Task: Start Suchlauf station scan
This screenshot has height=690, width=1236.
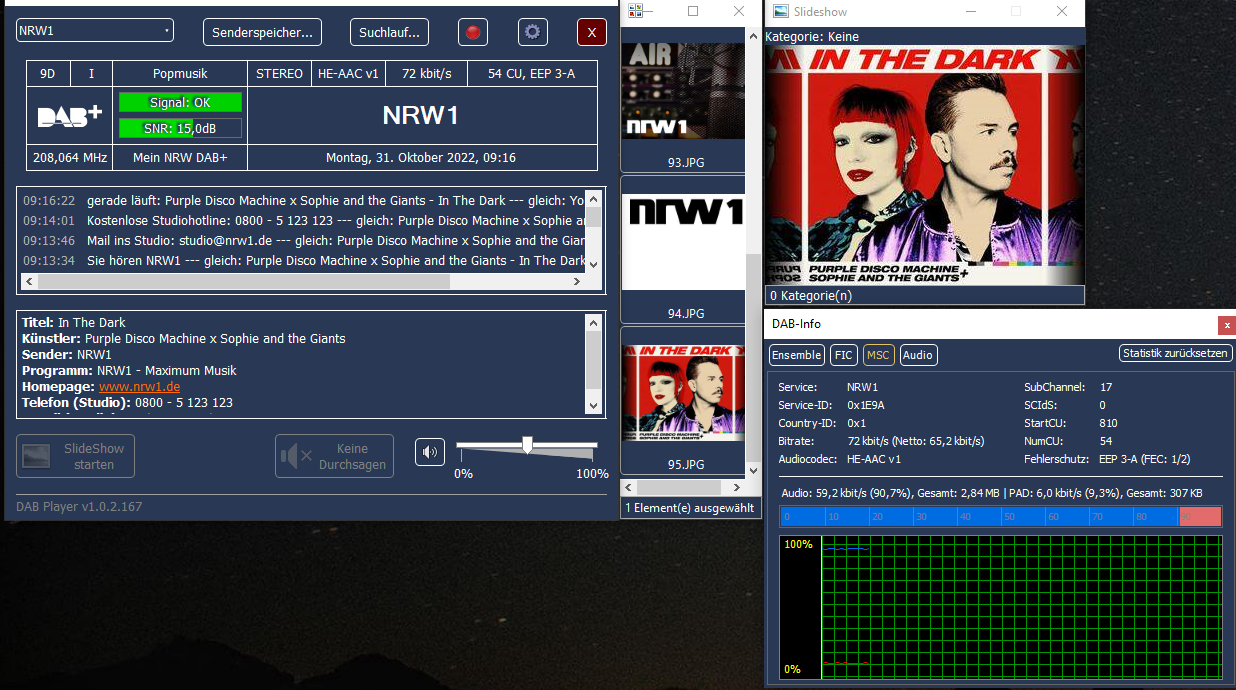Action: 389,32
